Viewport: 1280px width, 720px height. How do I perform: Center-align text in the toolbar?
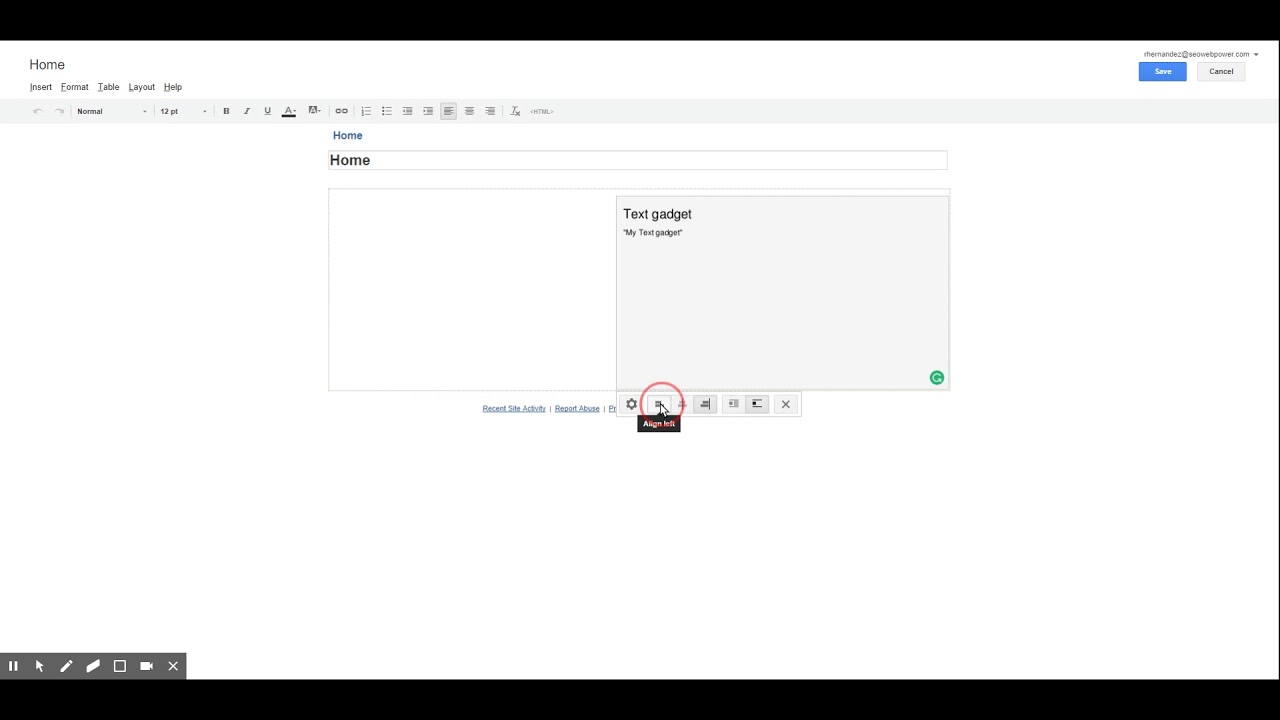point(469,111)
